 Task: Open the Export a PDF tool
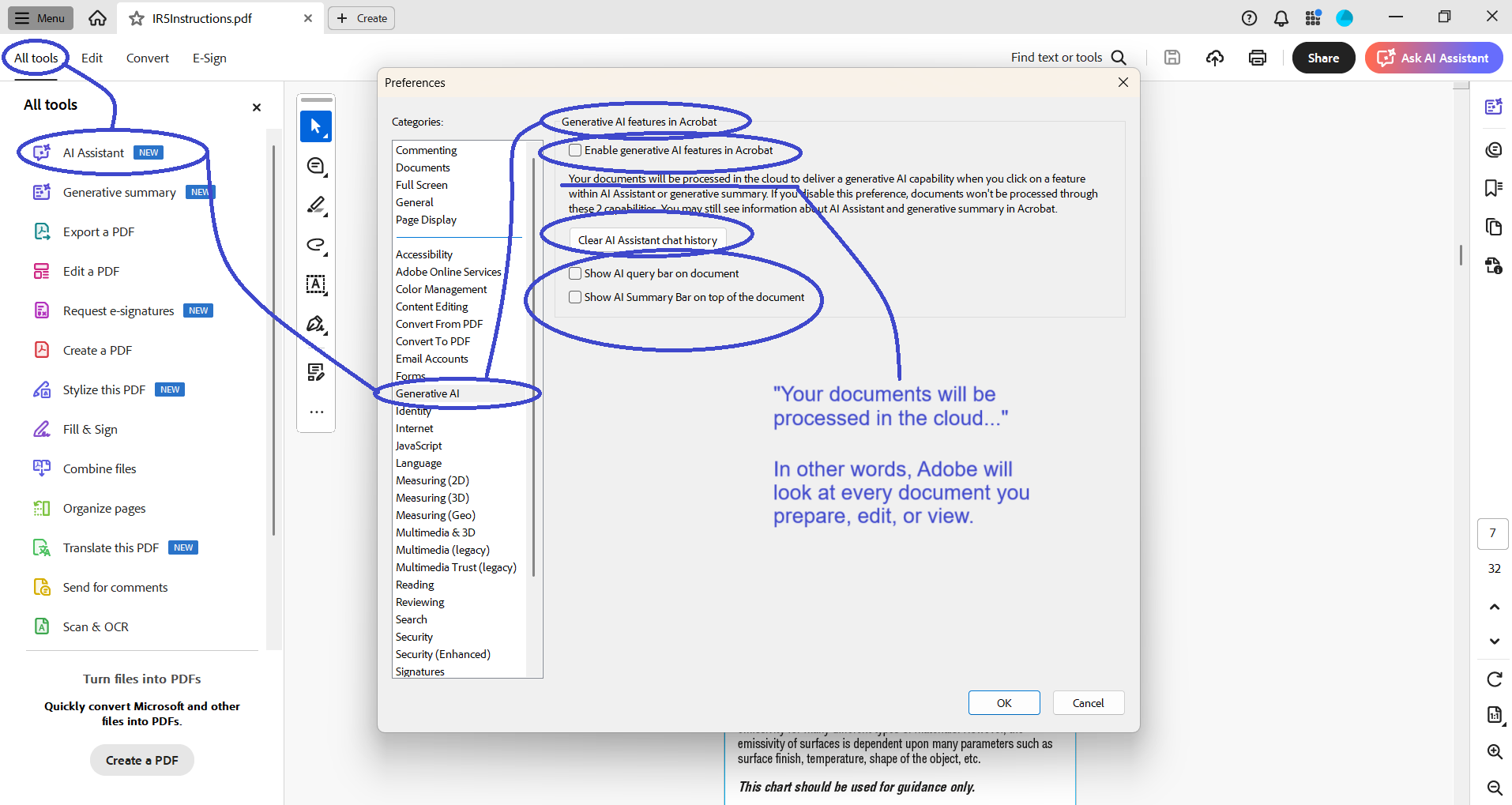click(85, 231)
